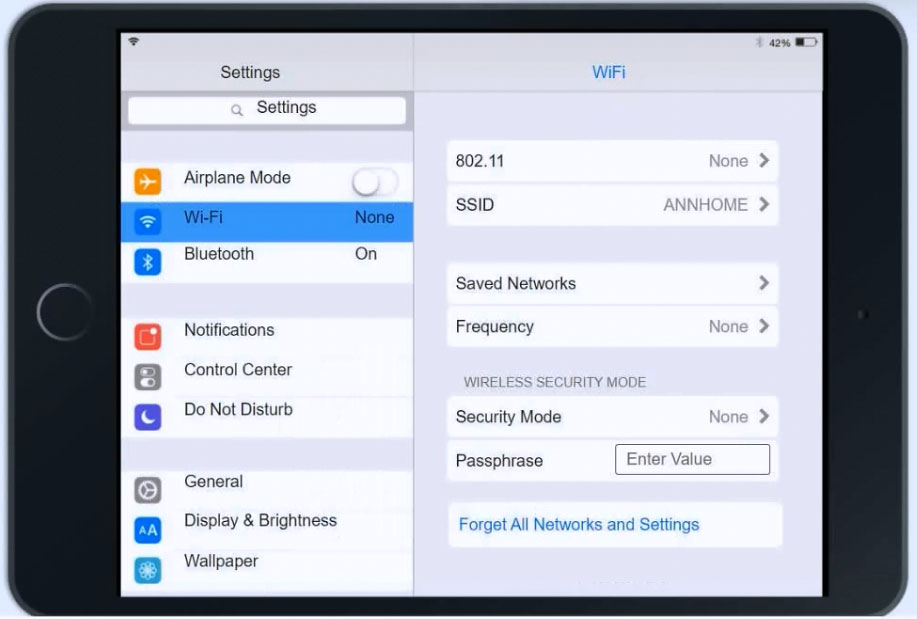Toggle the Airplane Mode switch
The width and height of the screenshot is (917, 619).
(374, 181)
